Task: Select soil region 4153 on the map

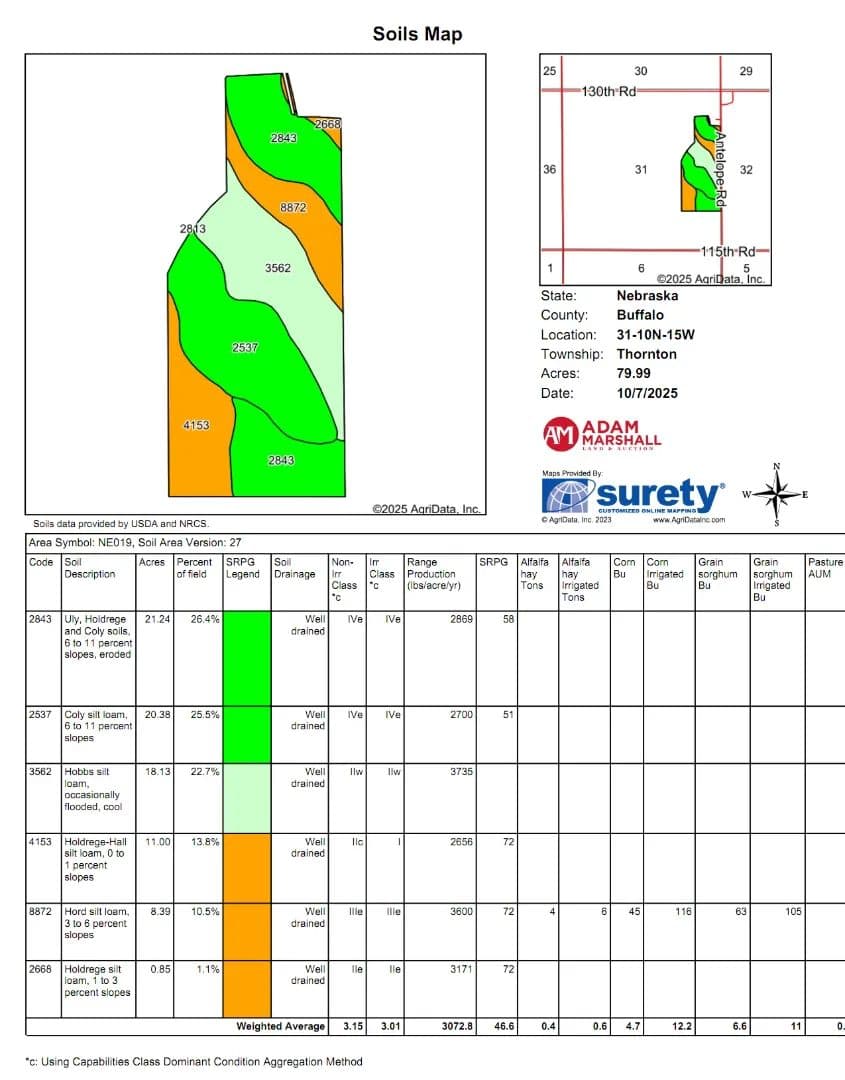Action: tap(196, 426)
